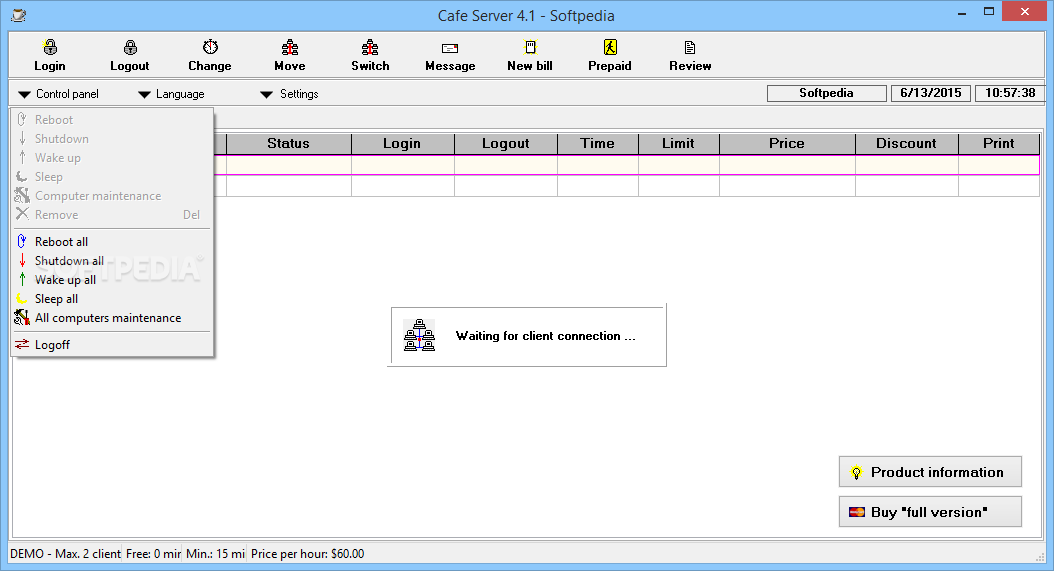1054x571 pixels.
Task: Click the Login padlock toolbar icon
Action: [x=50, y=47]
